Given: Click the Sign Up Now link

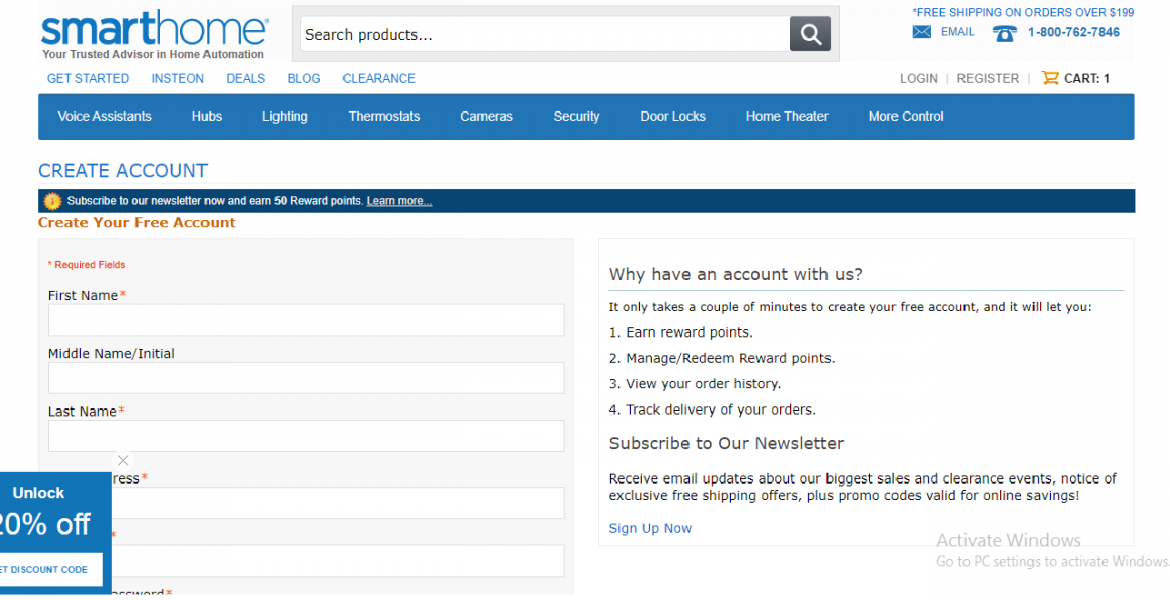Looking at the screenshot, I should (650, 528).
